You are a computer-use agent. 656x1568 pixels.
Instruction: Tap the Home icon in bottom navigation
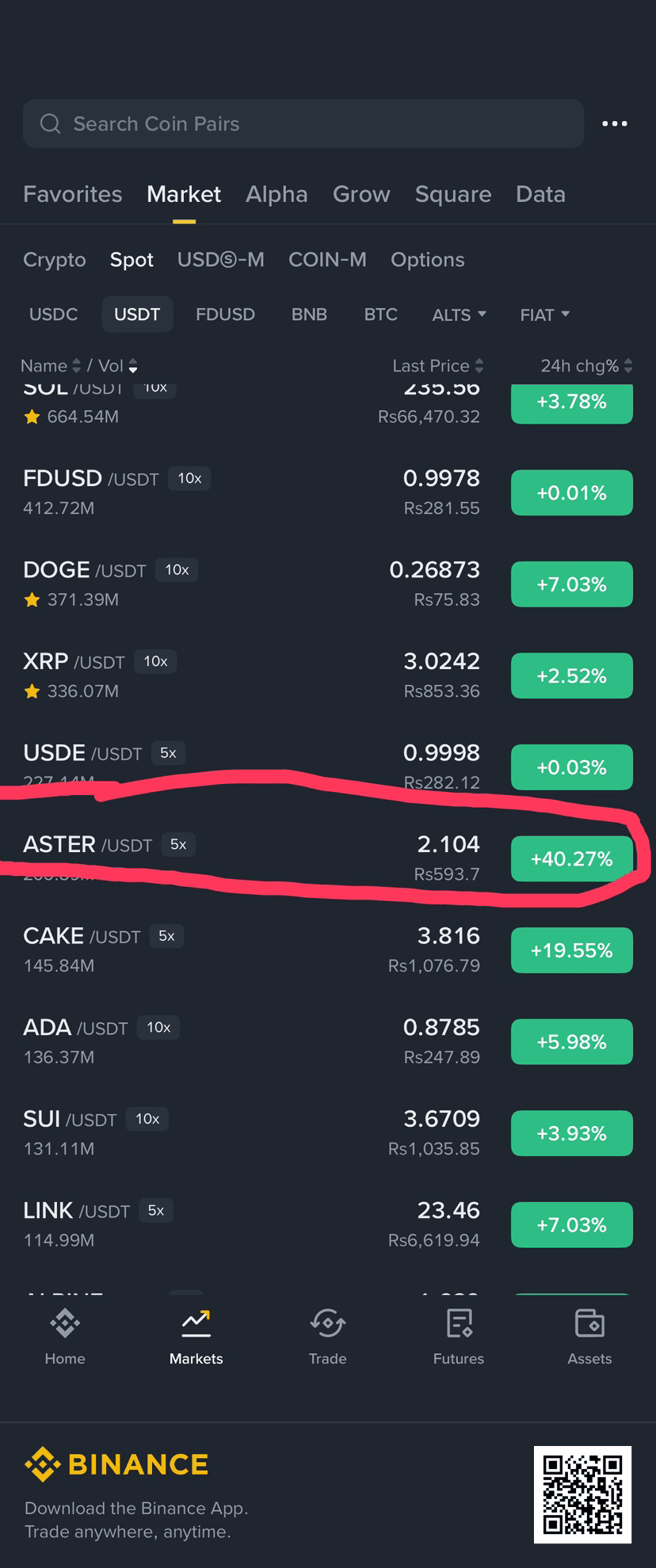point(65,1324)
